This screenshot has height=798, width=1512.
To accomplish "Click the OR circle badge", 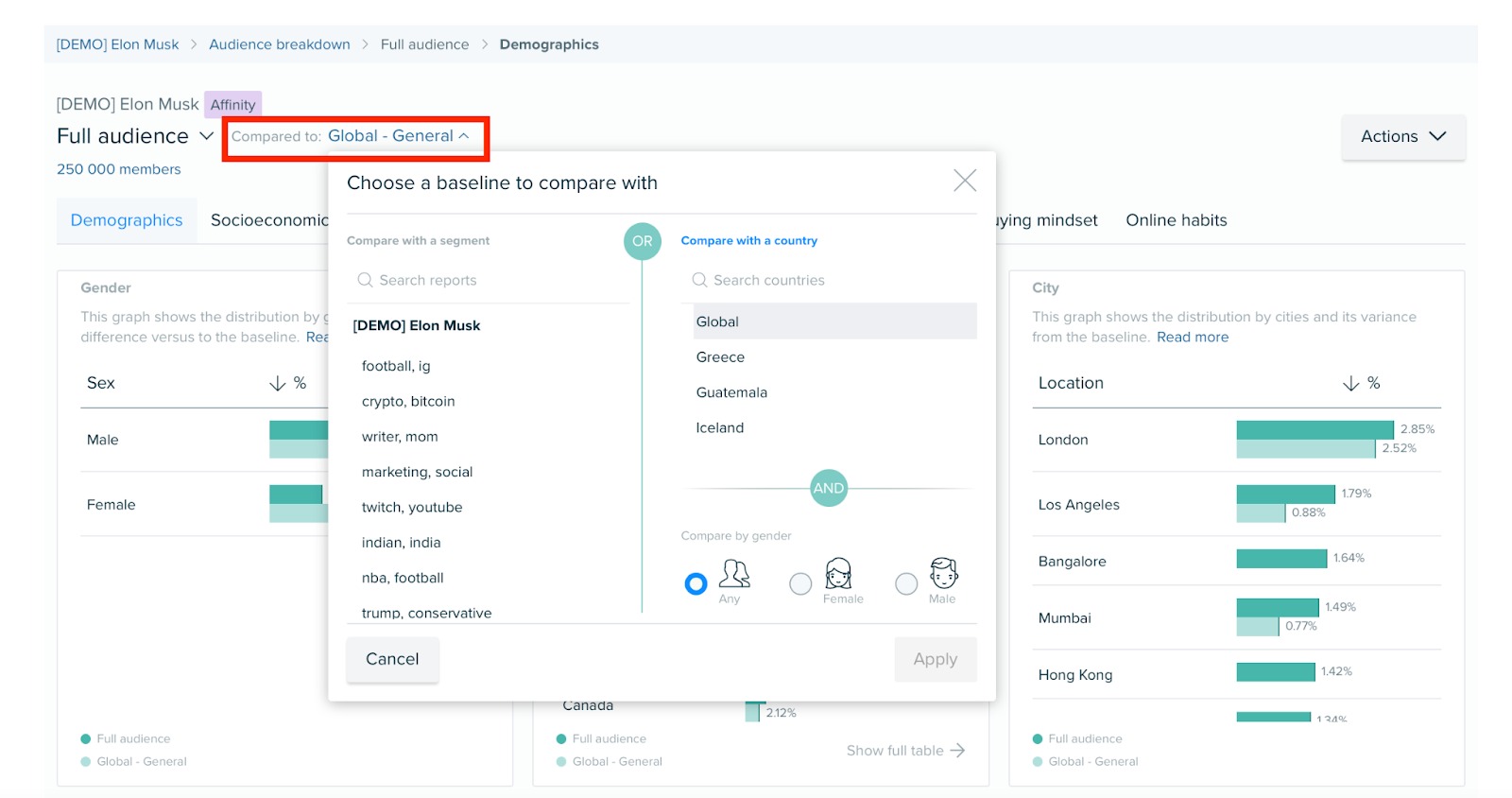I will [643, 241].
